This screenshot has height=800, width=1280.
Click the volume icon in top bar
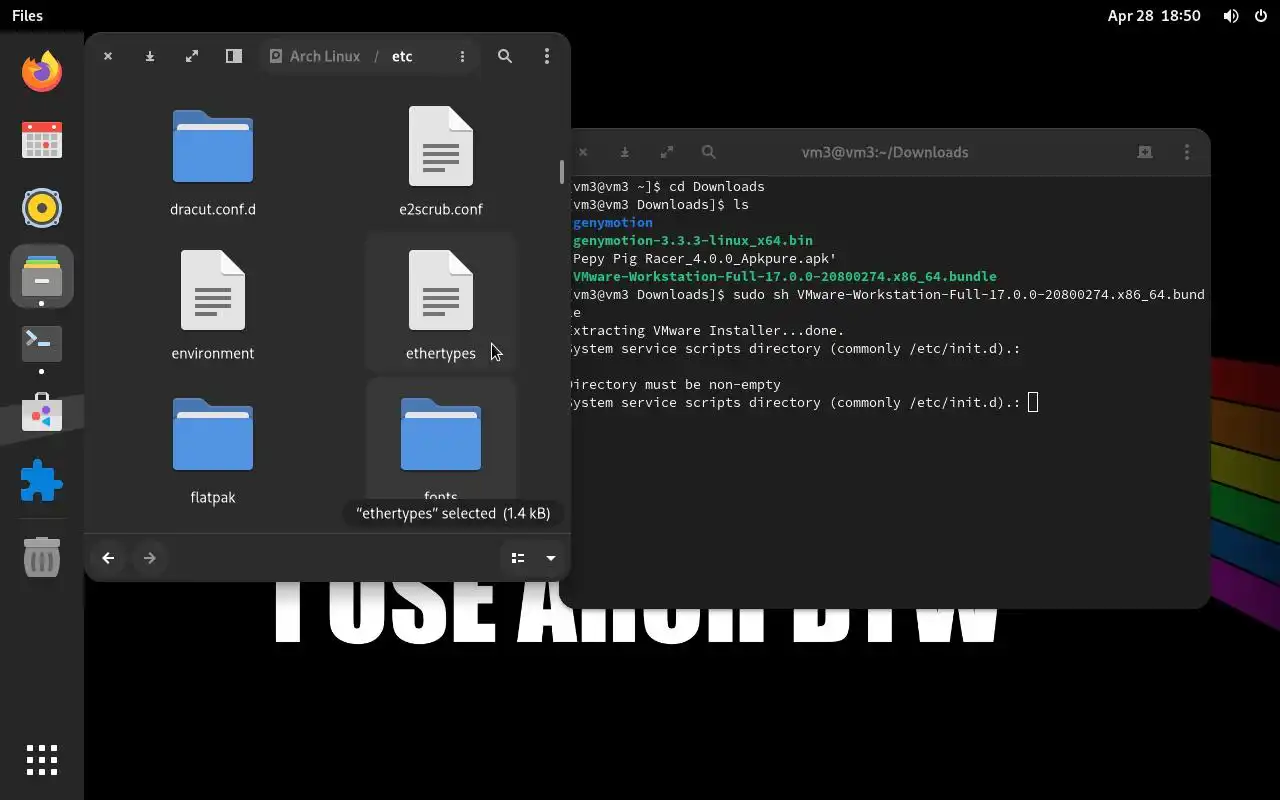click(x=1231, y=16)
